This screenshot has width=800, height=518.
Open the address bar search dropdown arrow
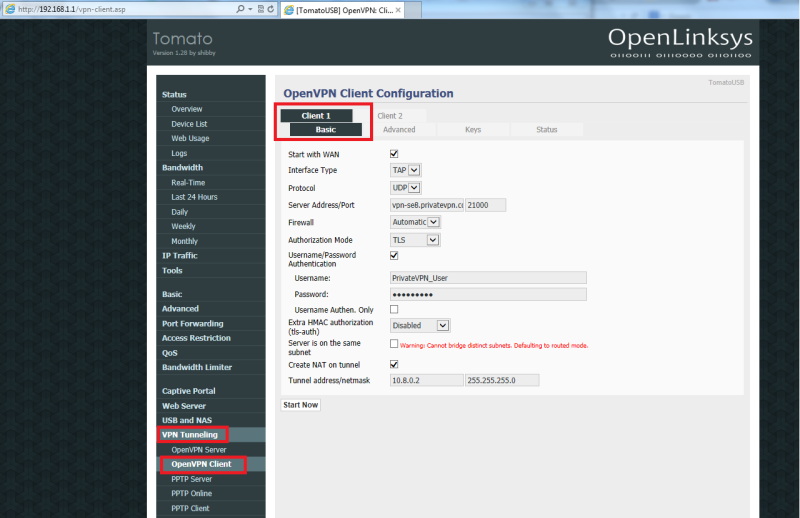250,9
